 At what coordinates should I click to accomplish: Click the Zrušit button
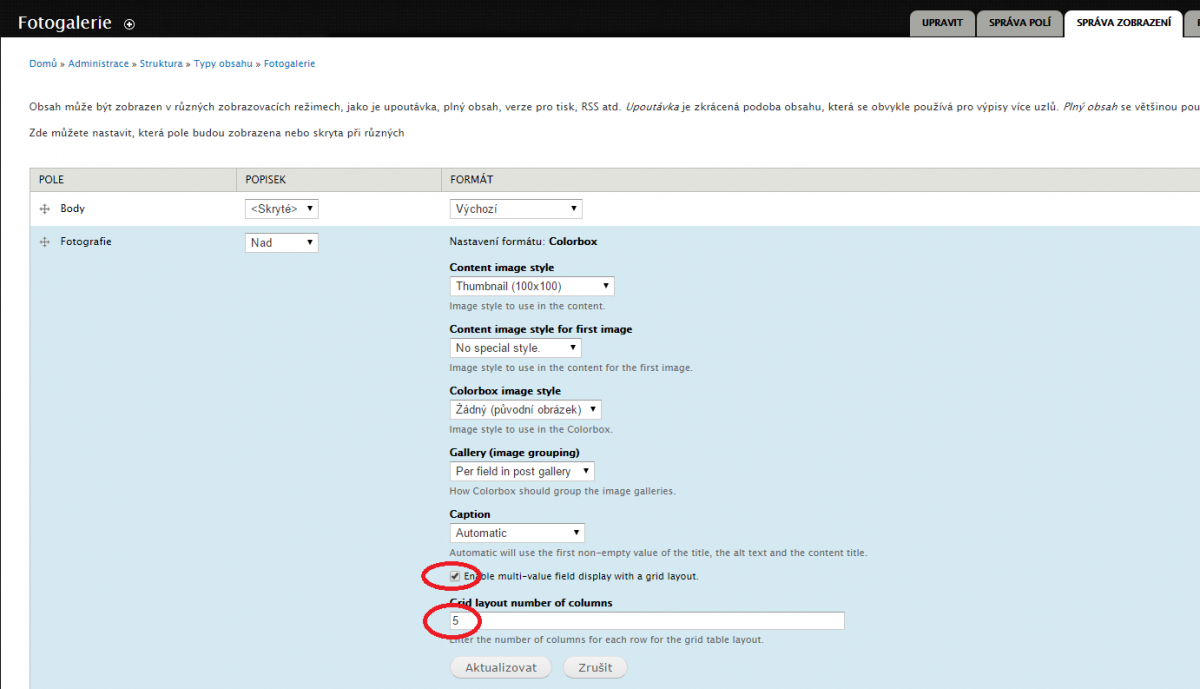coord(595,667)
